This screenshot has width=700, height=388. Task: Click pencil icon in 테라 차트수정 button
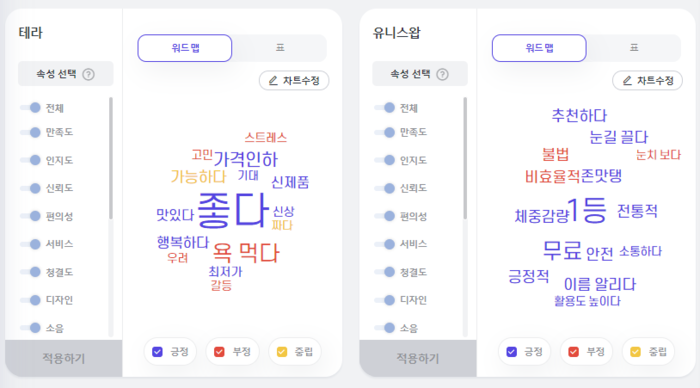[273, 81]
